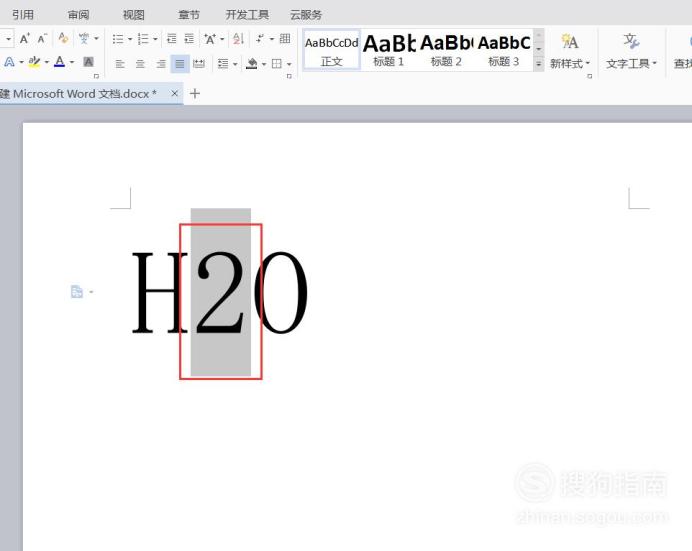Image resolution: width=692 pixels, height=551 pixels.
Task: Apply the 标题 3 style
Action: click(x=504, y=50)
